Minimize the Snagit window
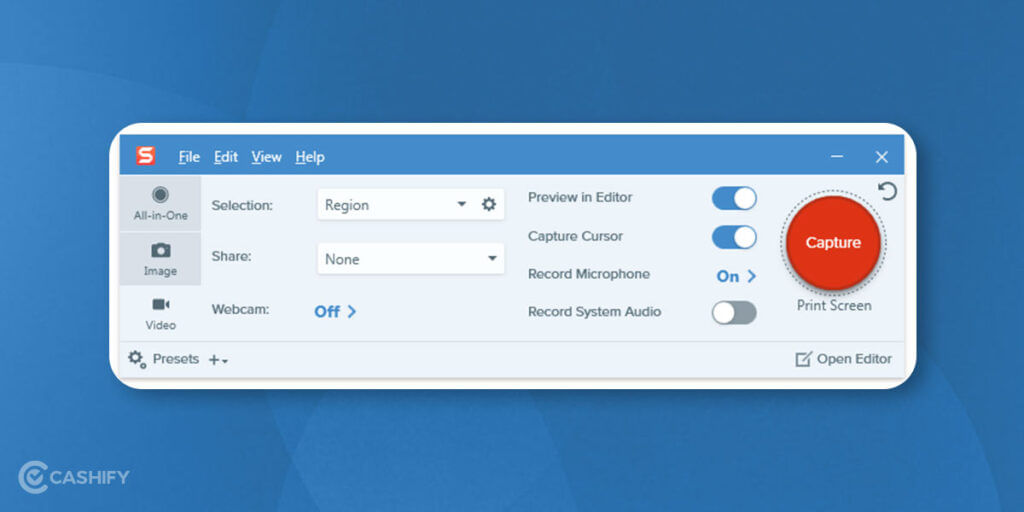 pyautogui.click(x=837, y=157)
